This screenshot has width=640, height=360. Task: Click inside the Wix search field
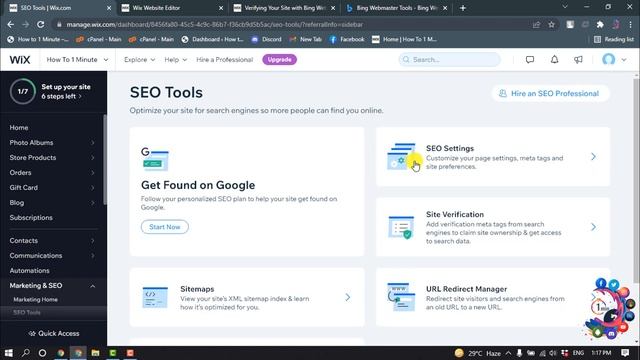449,60
